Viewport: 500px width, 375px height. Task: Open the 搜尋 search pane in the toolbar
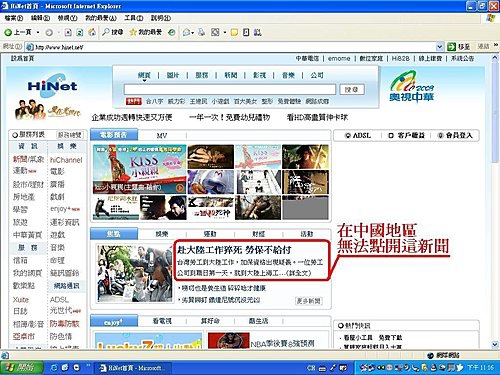click(x=113, y=32)
